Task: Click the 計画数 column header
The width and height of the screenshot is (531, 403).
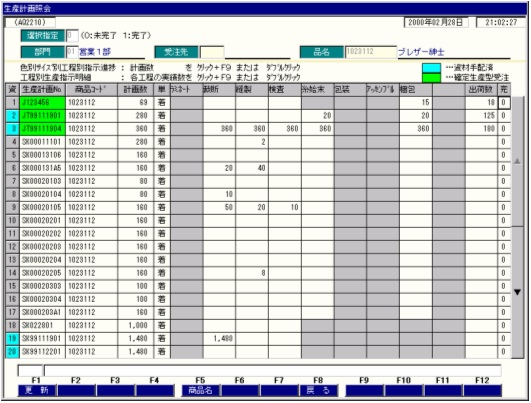Action: click(135, 90)
